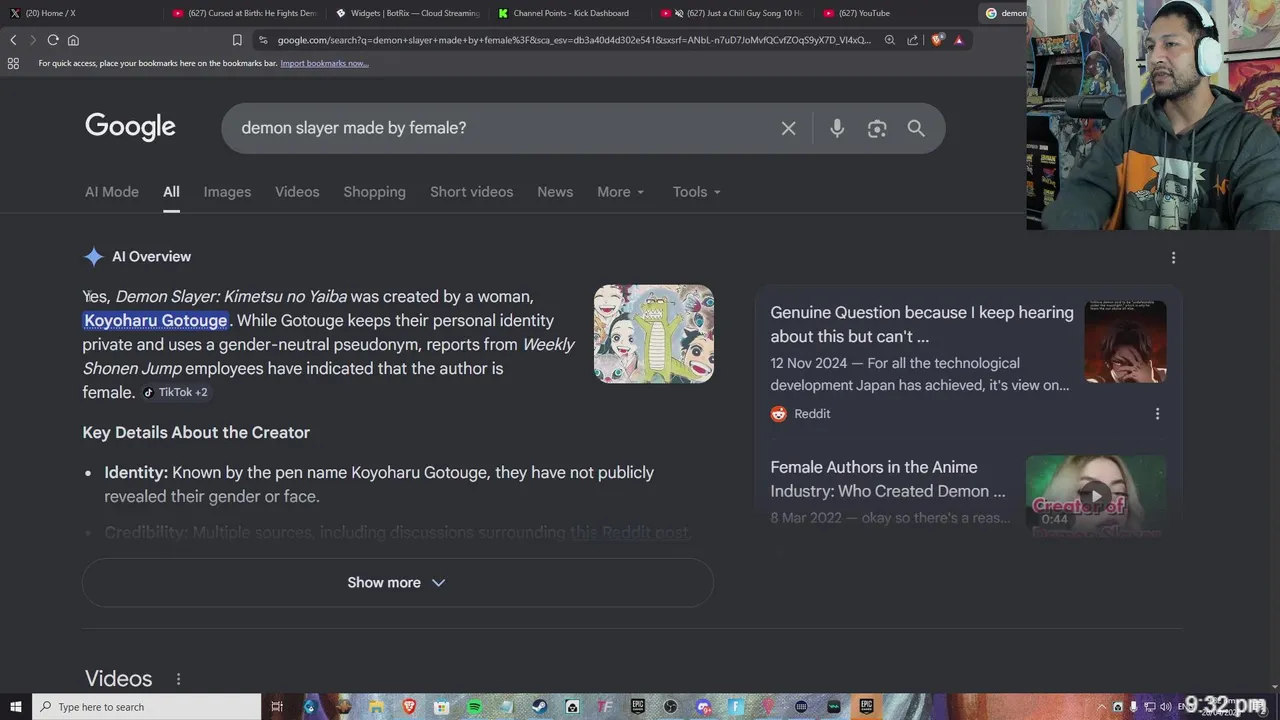Click the browser address bar URL
The image size is (1280, 720).
pyautogui.click(x=574, y=40)
